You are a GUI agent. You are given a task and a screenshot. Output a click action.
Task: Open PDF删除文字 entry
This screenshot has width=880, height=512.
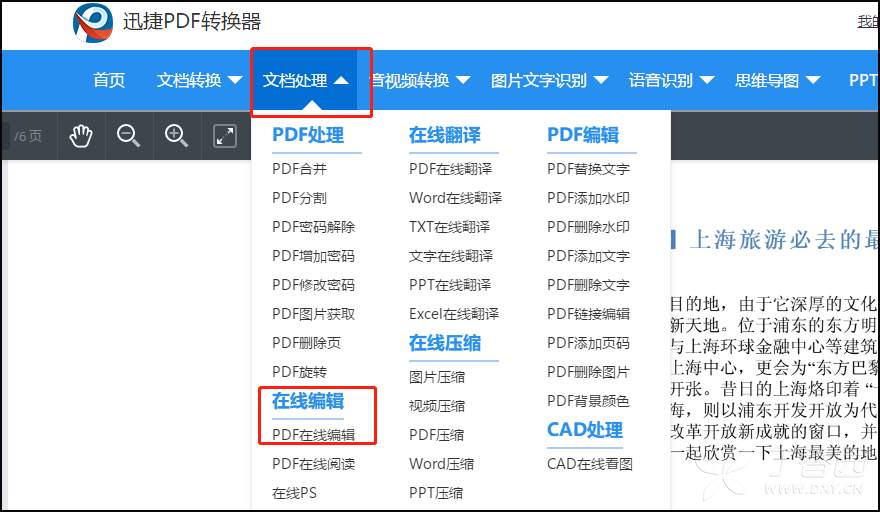[x=588, y=285]
